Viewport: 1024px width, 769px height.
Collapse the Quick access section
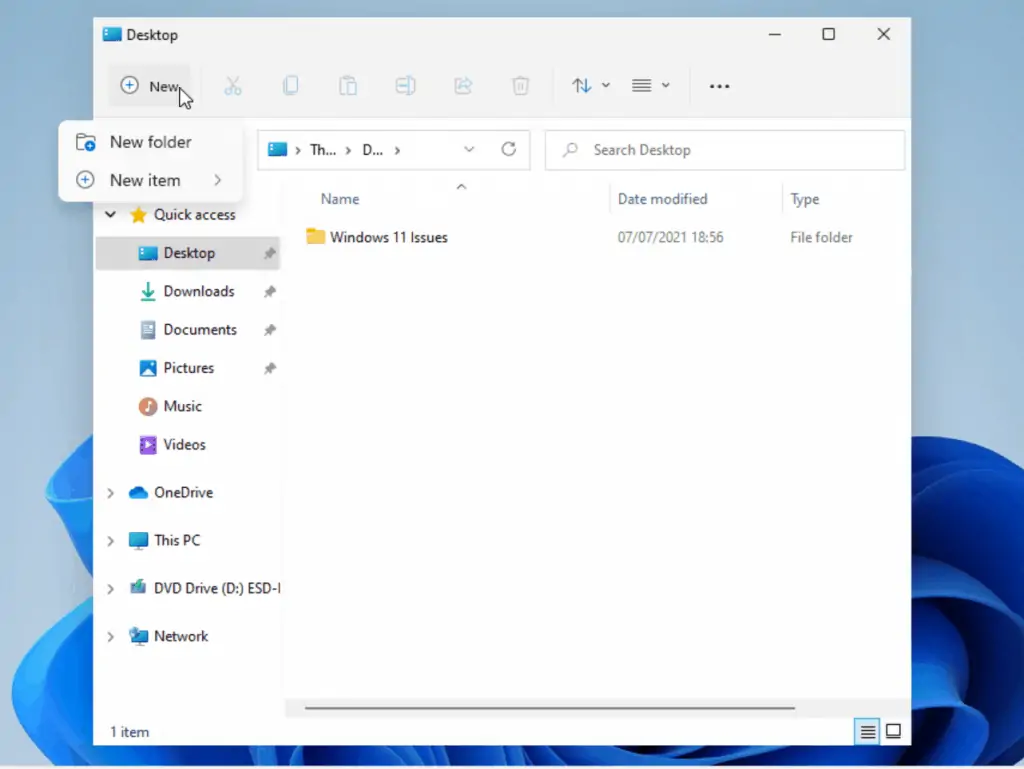click(x=110, y=214)
